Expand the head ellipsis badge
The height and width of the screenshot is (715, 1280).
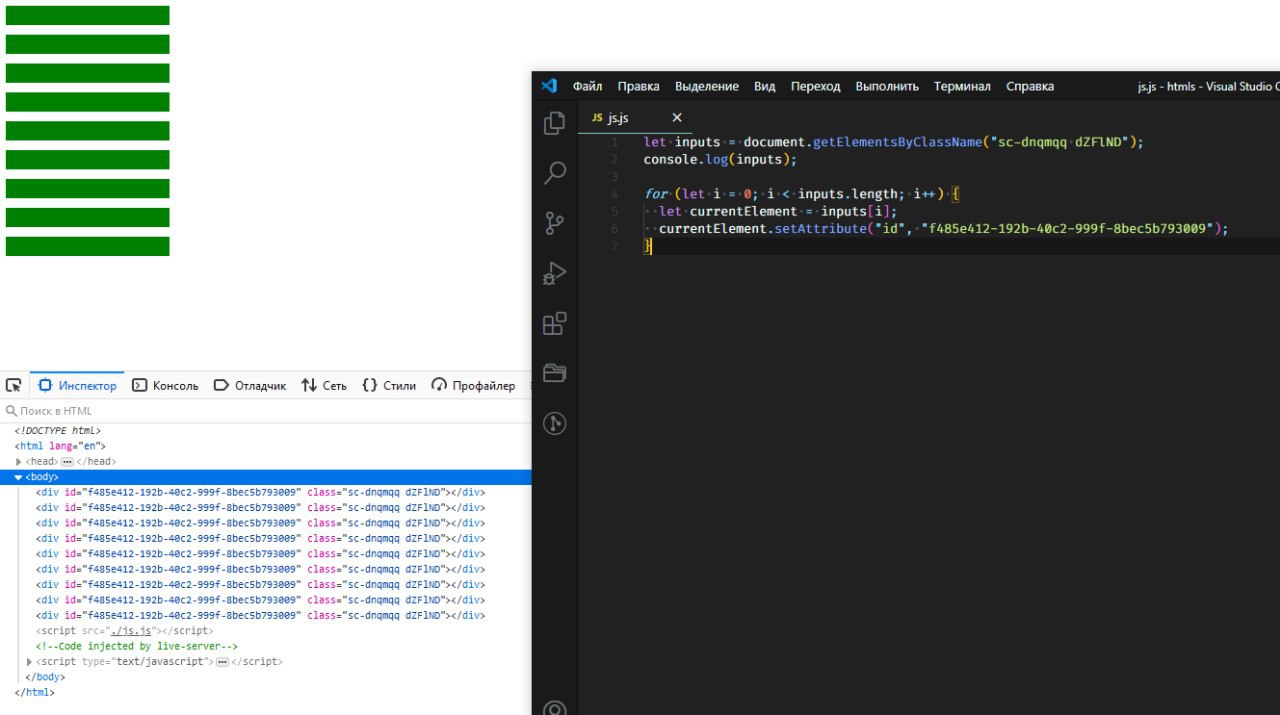(x=67, y=462)
